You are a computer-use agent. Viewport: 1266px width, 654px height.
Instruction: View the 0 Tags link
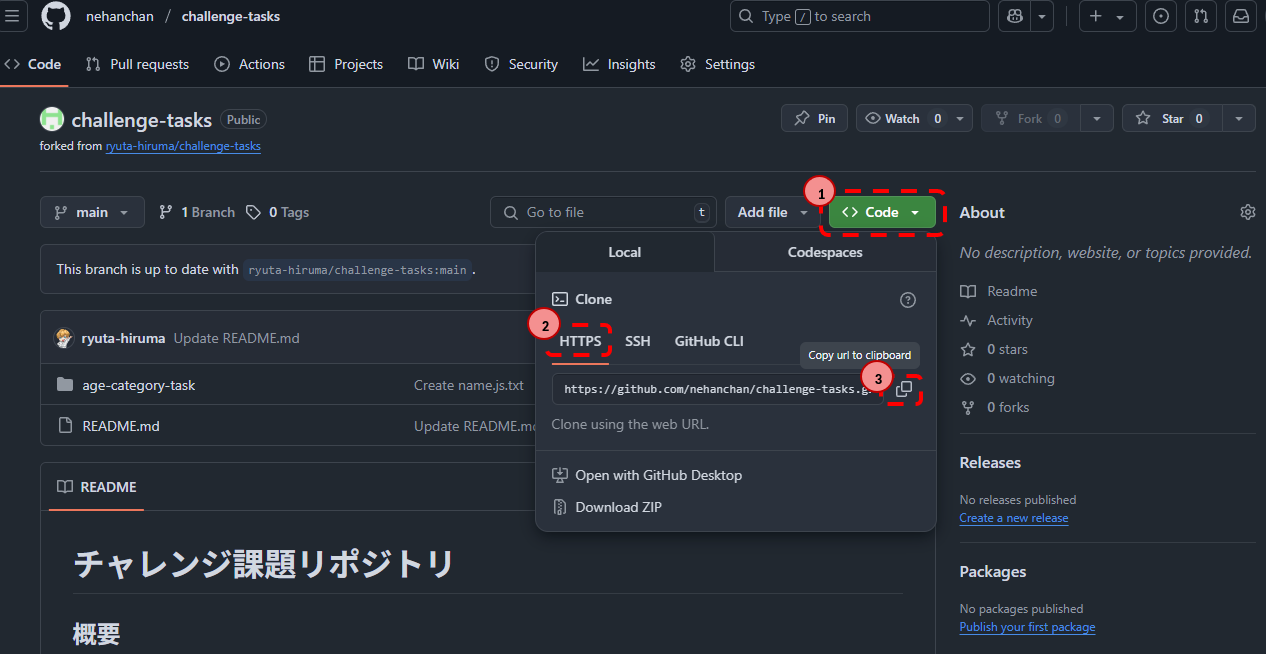277,212
